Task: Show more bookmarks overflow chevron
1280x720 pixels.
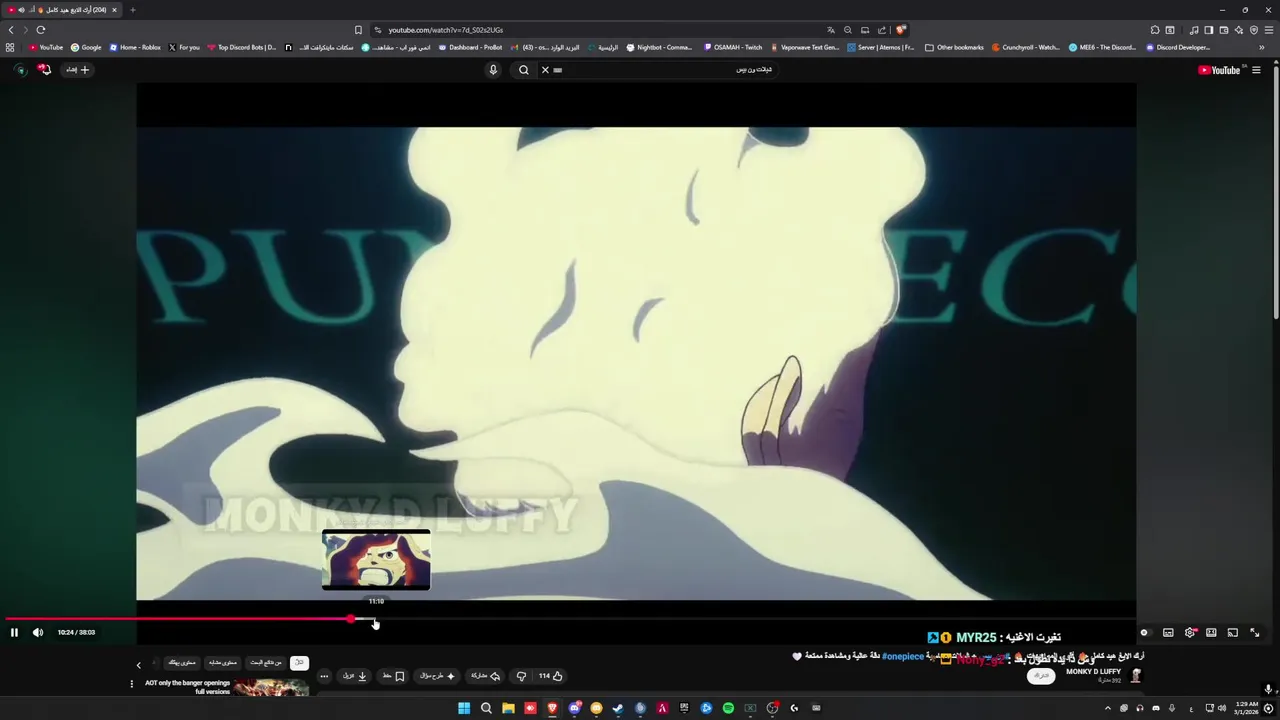Action: tap(1262, 47)
